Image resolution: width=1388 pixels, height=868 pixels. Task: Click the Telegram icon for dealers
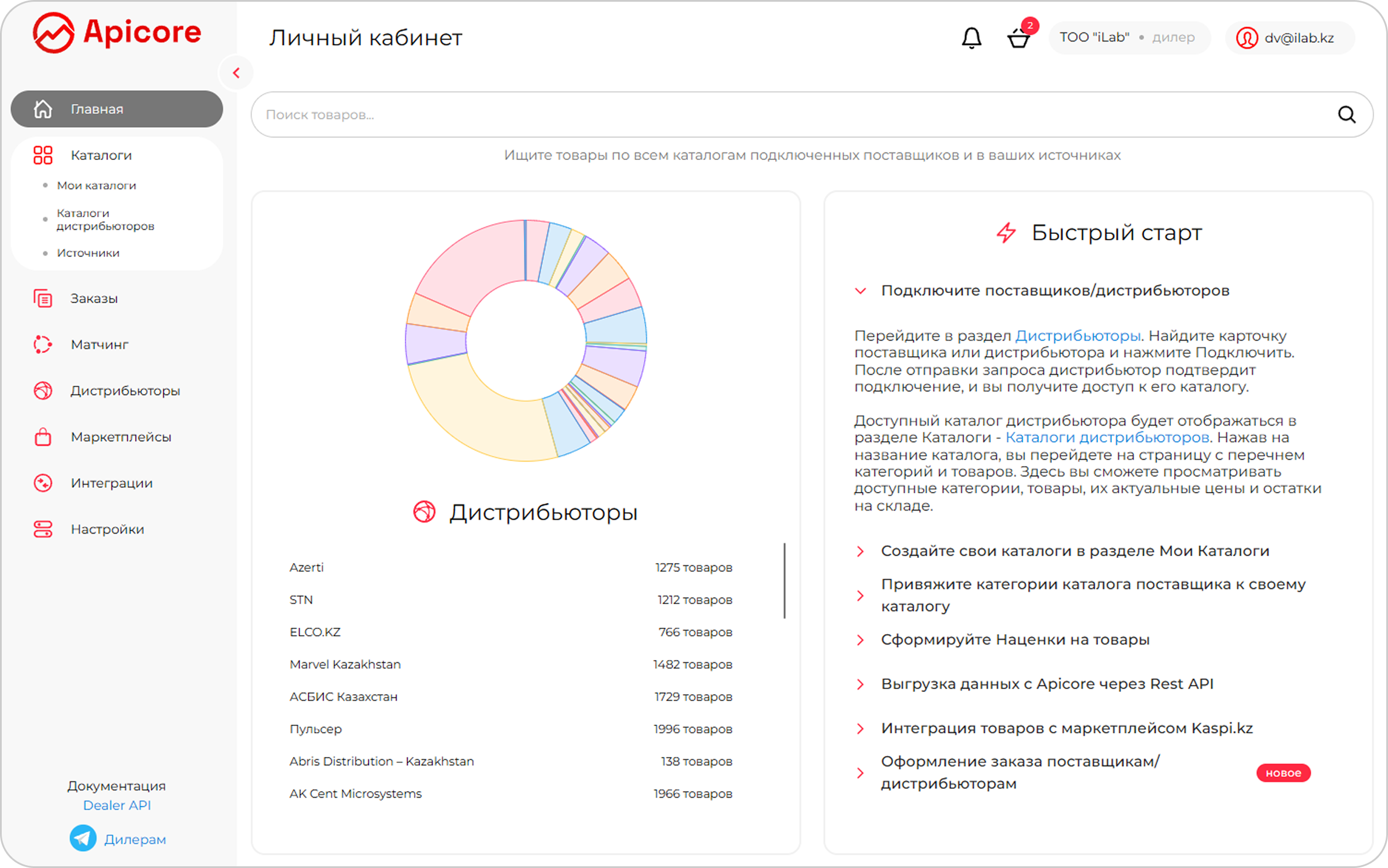click(x=83, y=839)
